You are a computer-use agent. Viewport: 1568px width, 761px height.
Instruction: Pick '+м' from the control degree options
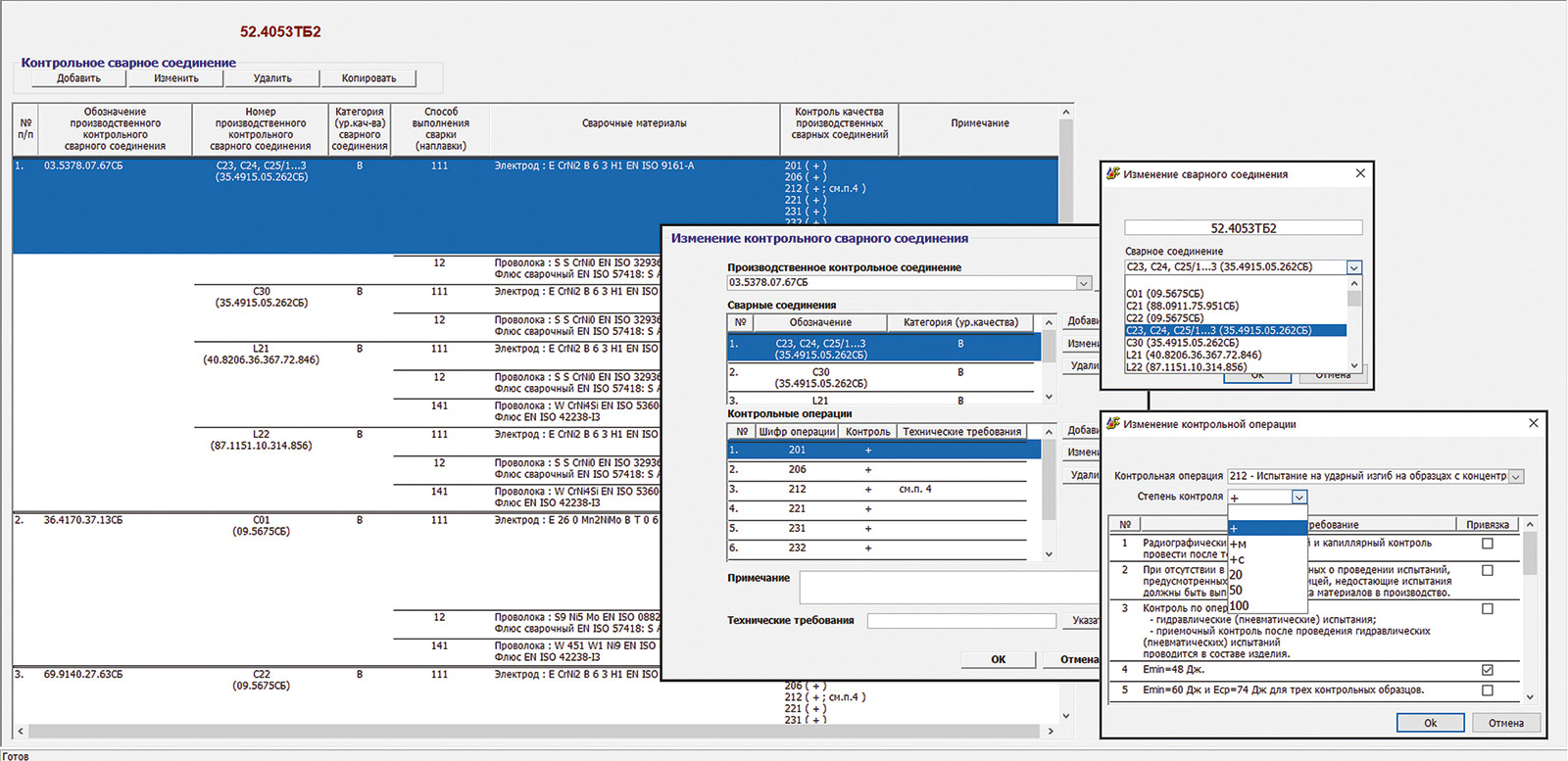(x=1238, y=544)
